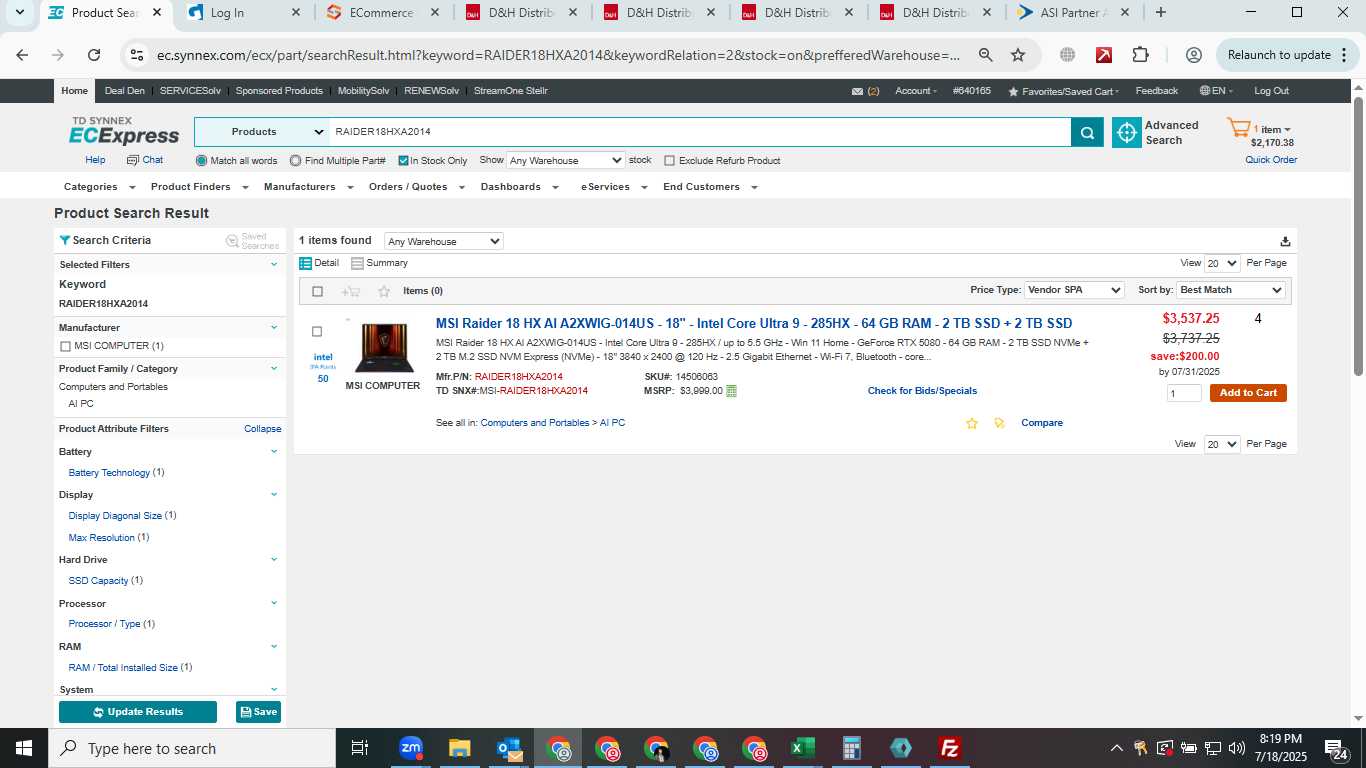Launch FileZilla from the taskbar
The height and width of the screenshot is (768, 1366).
point(950,748)
